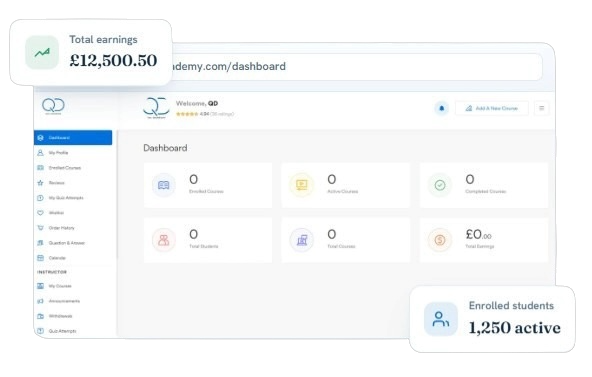Click the Active Courses monitor icon
This screenshot has width=592, height=377.
pos(301,185)
